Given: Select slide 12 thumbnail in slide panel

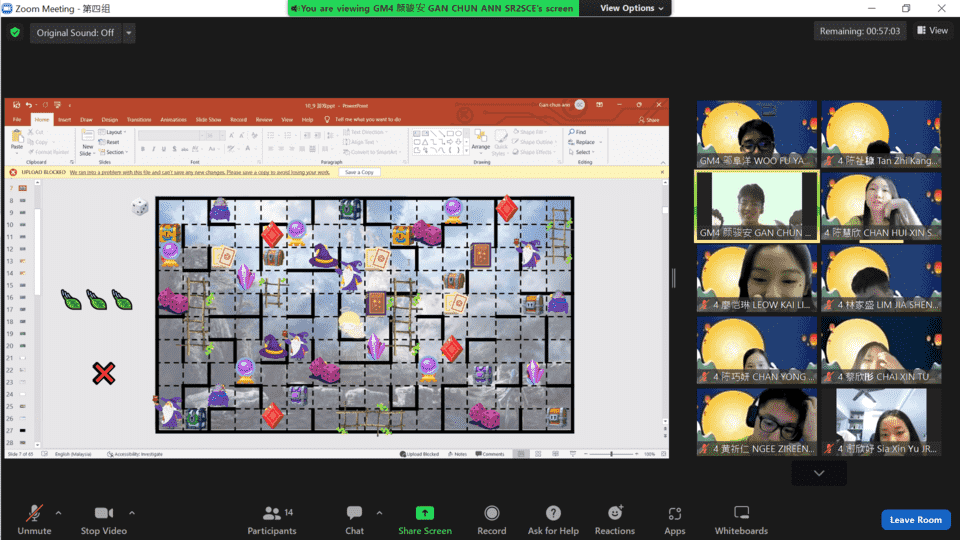Looking at the screenshot, I should pyautogui.click(x=23, y=249).
